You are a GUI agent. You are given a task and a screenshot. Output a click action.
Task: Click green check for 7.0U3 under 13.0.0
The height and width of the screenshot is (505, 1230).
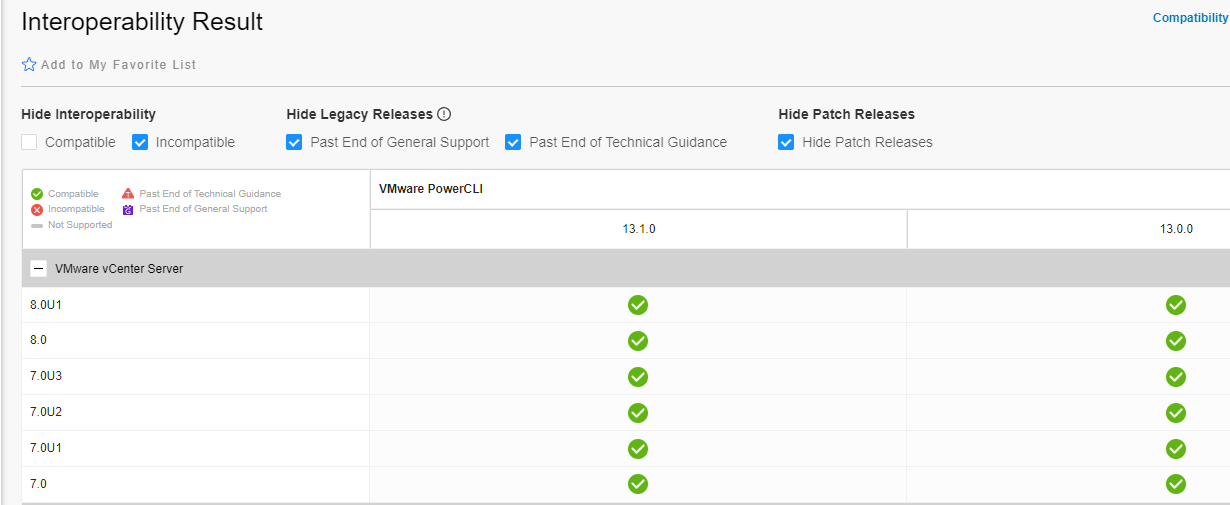1176,377
